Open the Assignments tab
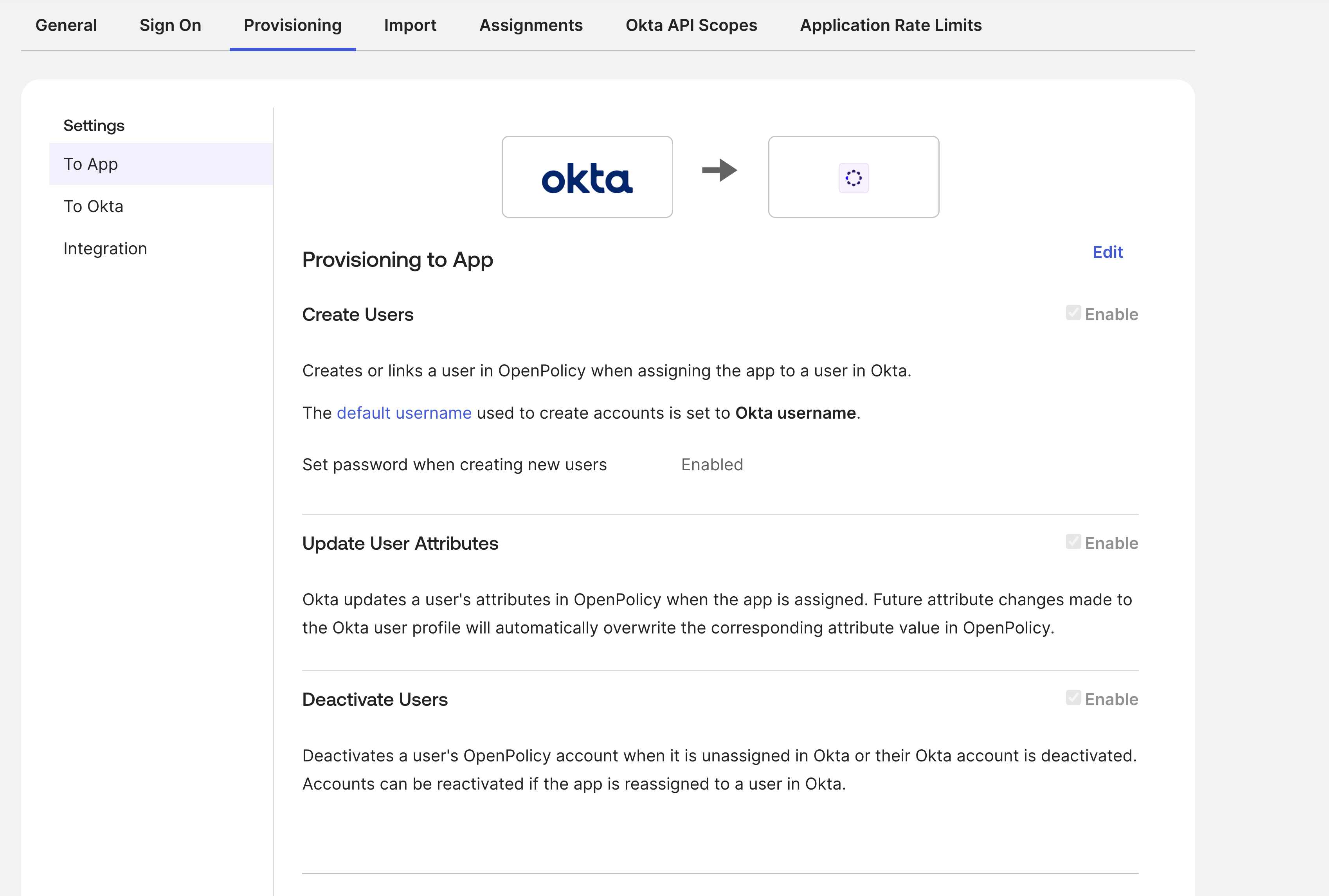The width and height of the screenshot is (1329, 896). 531,25
